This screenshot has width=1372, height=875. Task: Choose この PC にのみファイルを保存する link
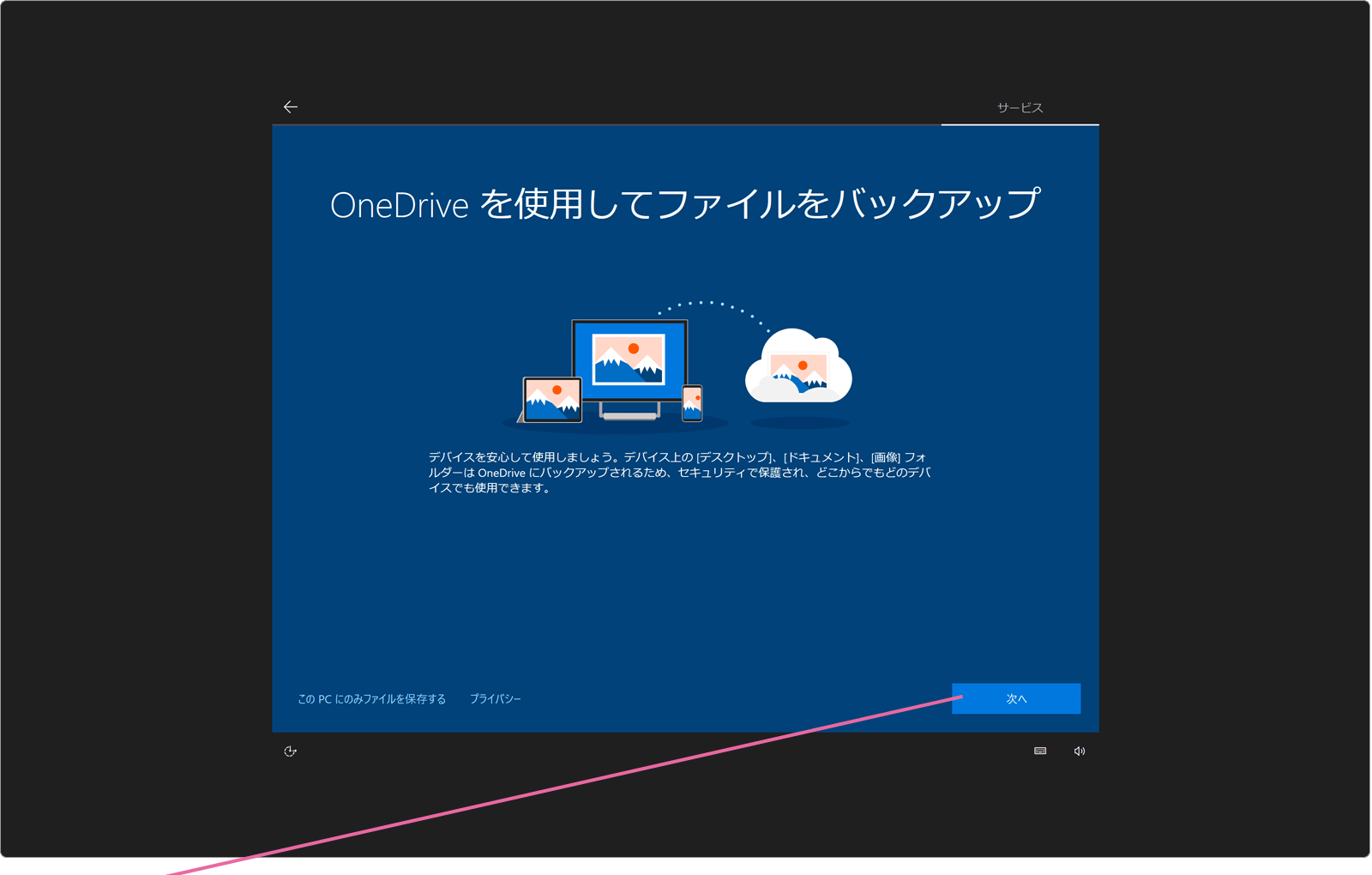[x=371, y=699]
